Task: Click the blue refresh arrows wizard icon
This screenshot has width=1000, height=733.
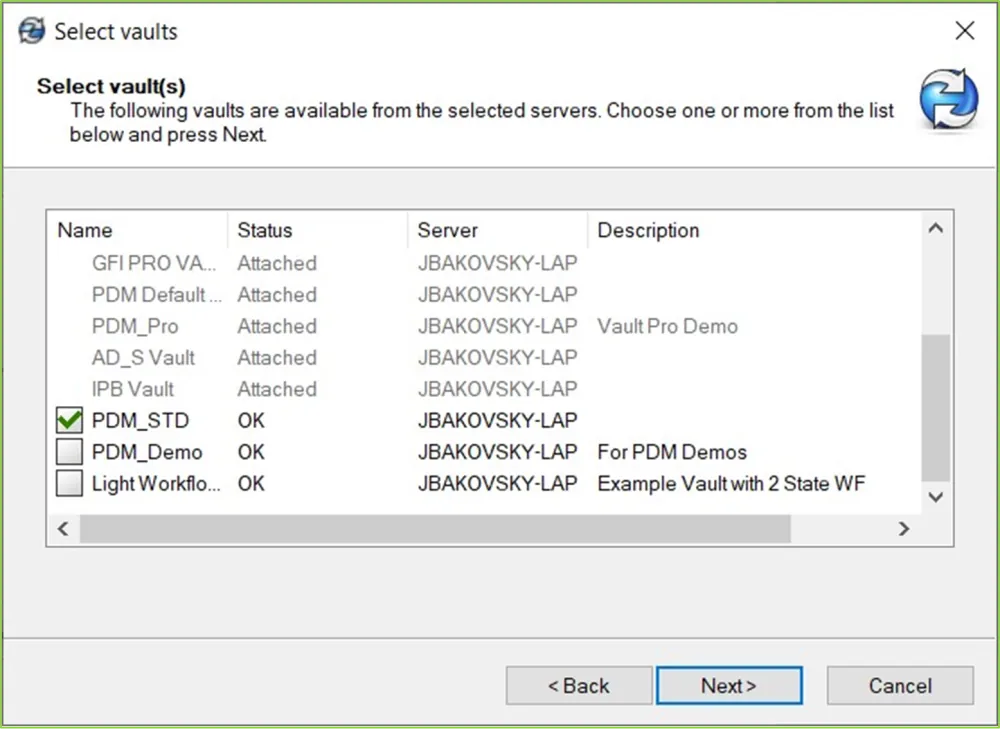Action: tap(948, 101)
